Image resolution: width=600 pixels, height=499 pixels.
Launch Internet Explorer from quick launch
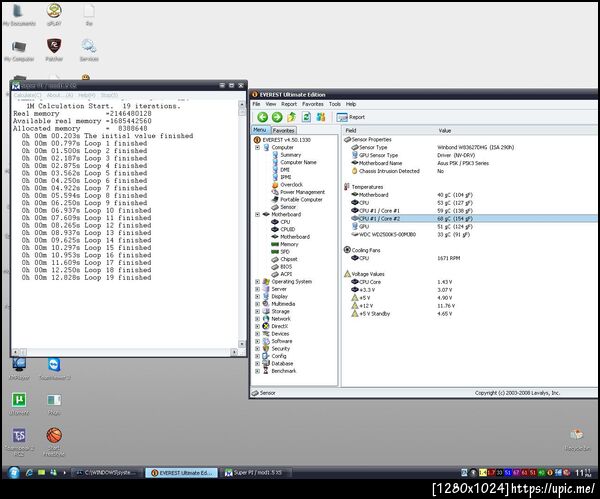click(x=29, y=473)
